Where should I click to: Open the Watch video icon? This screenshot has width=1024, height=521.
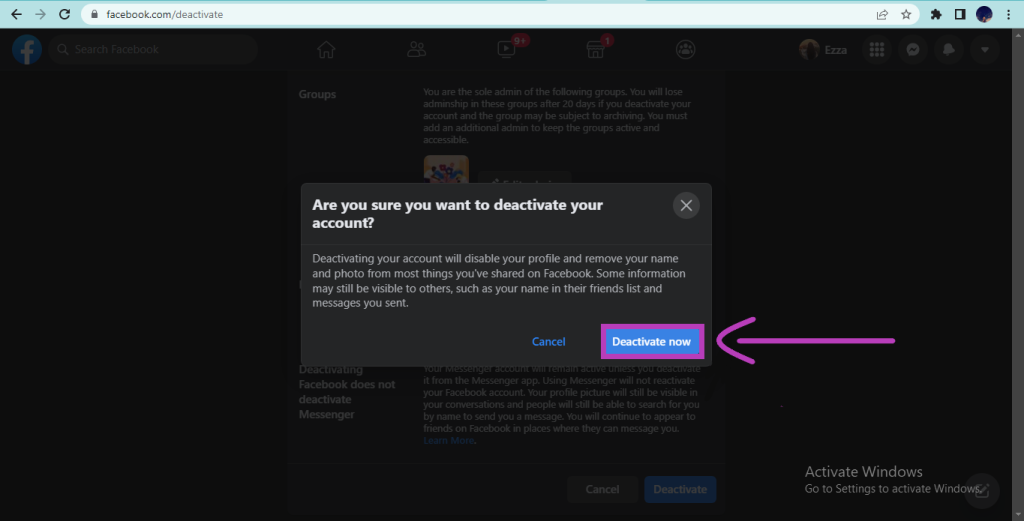pyautogui.click(x=507, y=50)
